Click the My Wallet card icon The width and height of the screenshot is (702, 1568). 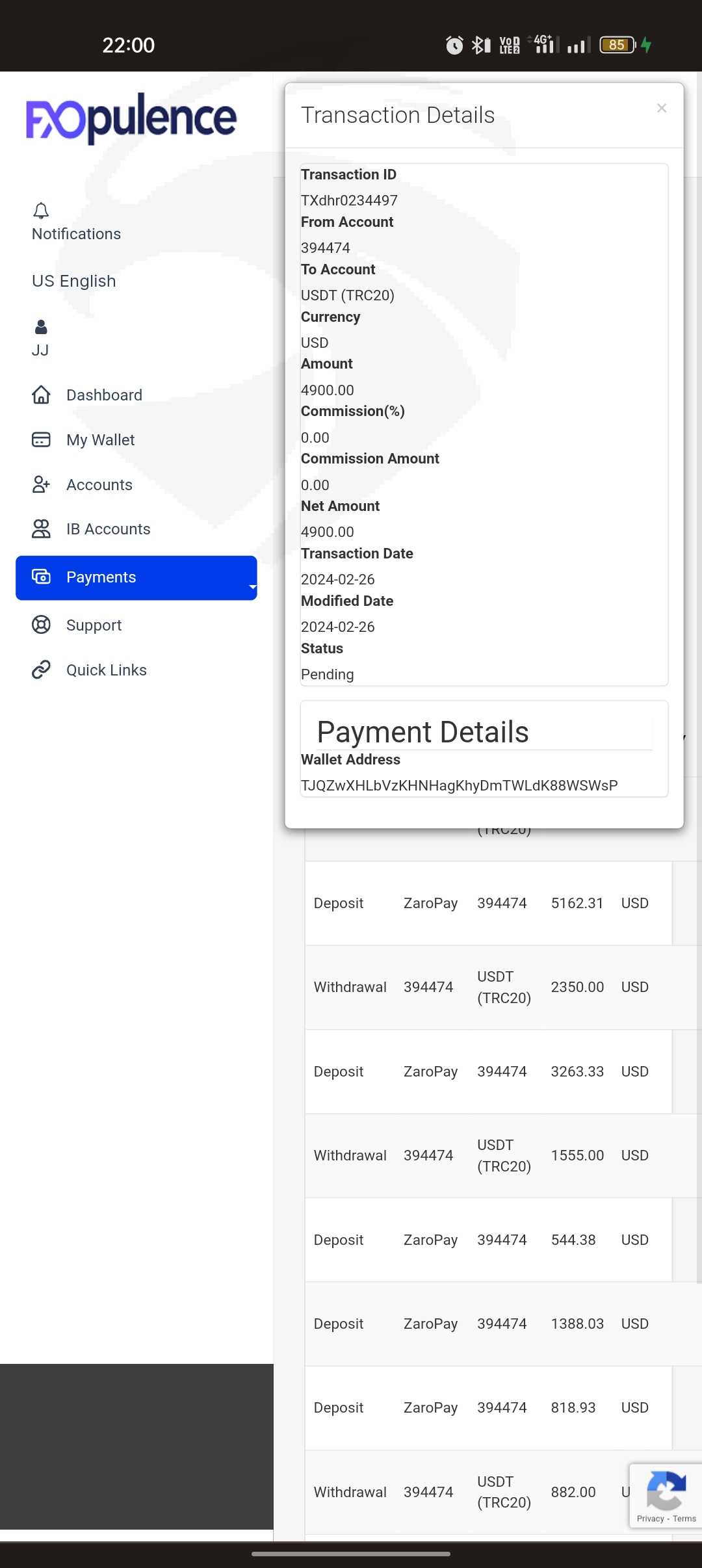[x=41, y=439]
